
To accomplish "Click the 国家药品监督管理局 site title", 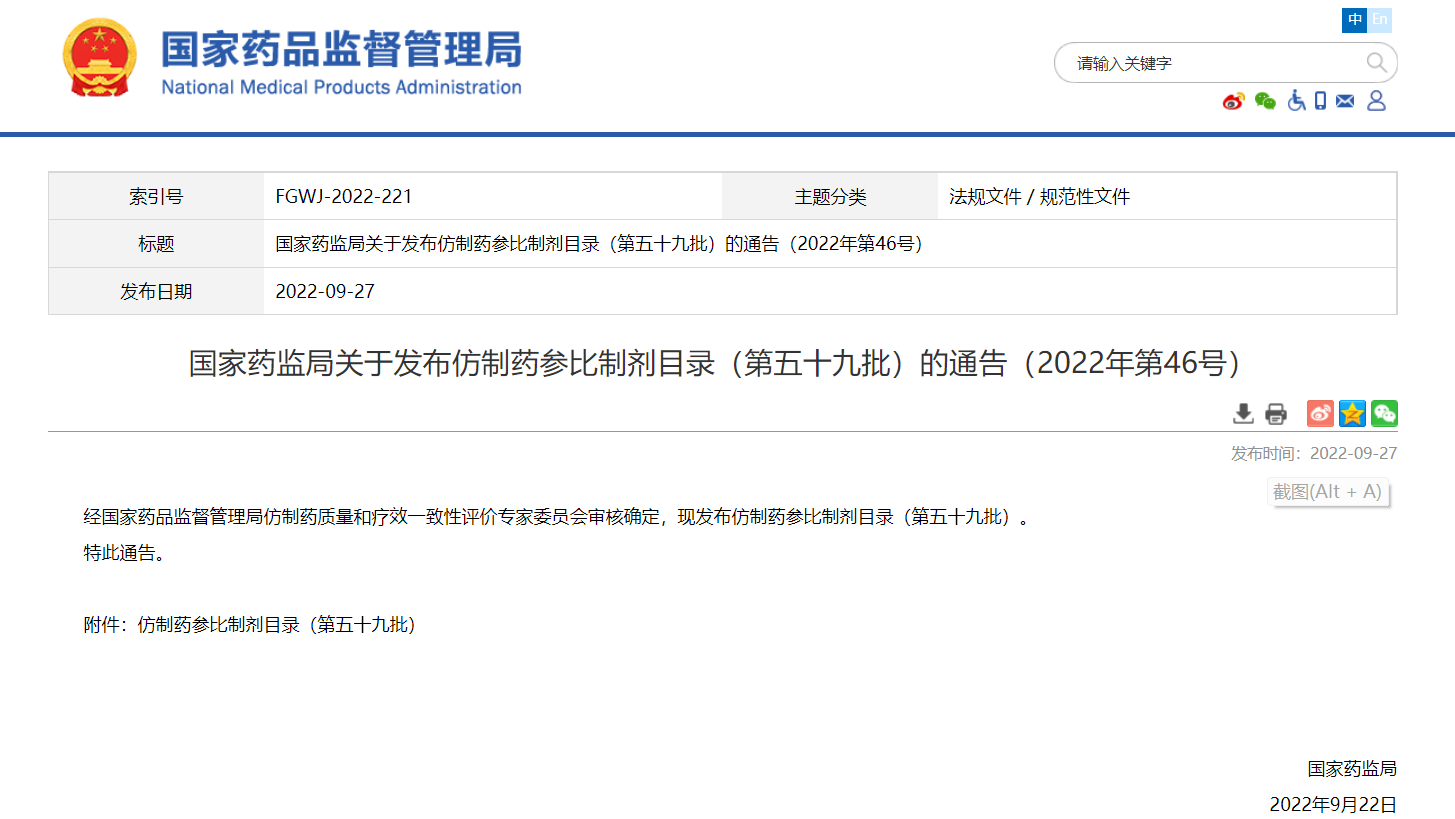I will click(x=341, y=49).
